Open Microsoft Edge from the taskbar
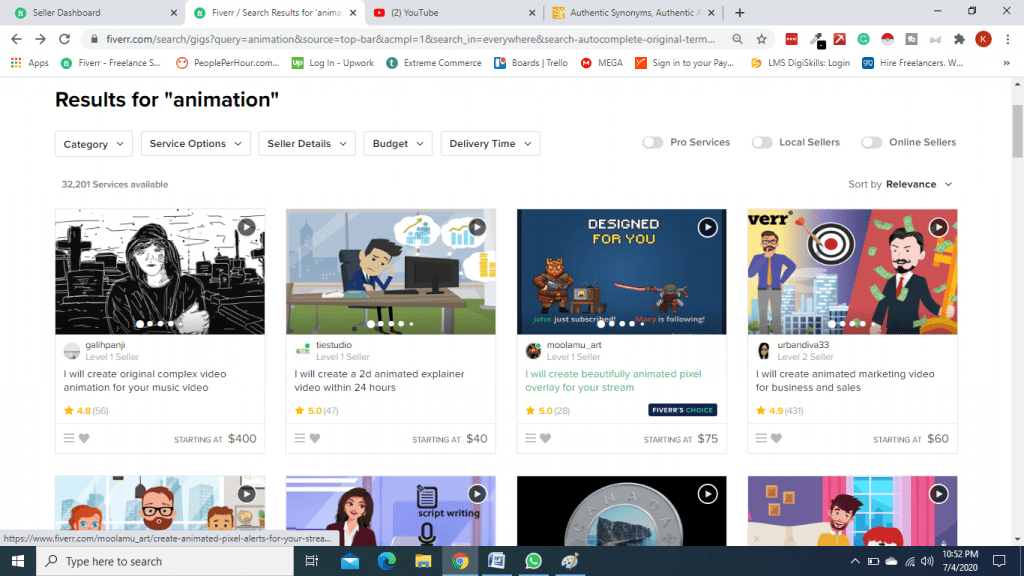This screenshot has height=576, width=1024. pos(387,561)
